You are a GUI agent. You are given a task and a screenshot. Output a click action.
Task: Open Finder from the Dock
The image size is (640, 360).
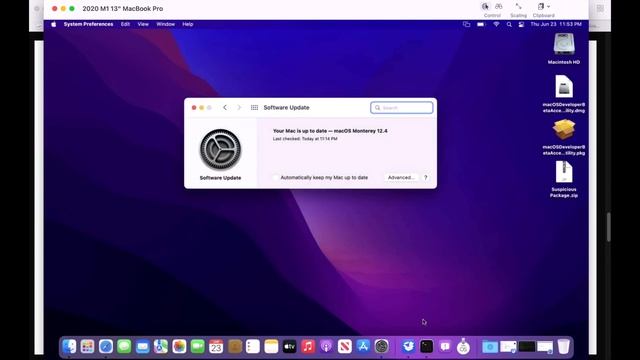click(69, 347)
